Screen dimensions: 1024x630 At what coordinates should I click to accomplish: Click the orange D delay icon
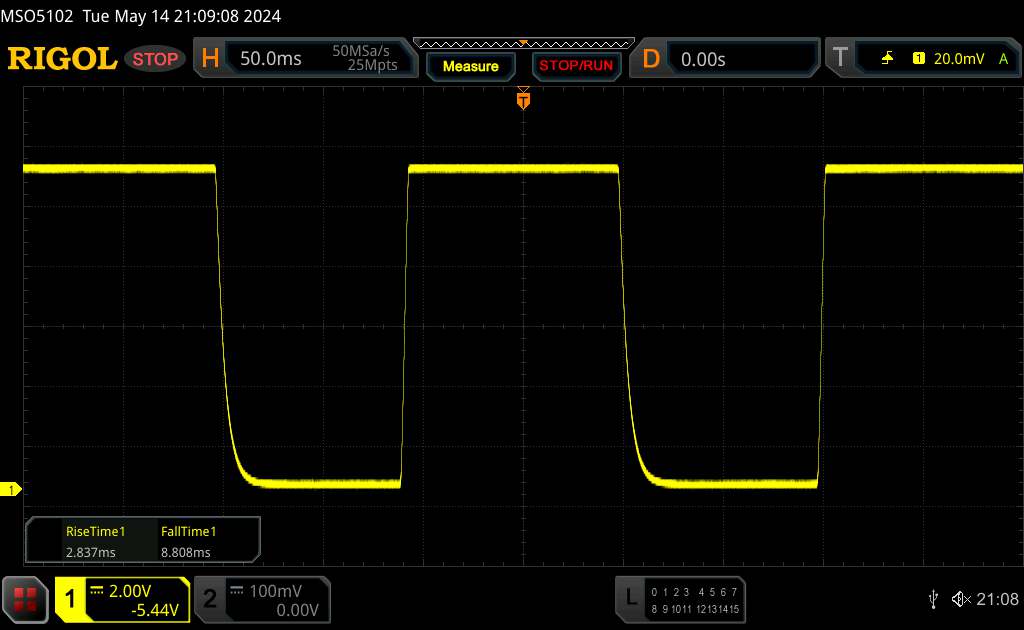coord(651,59)
